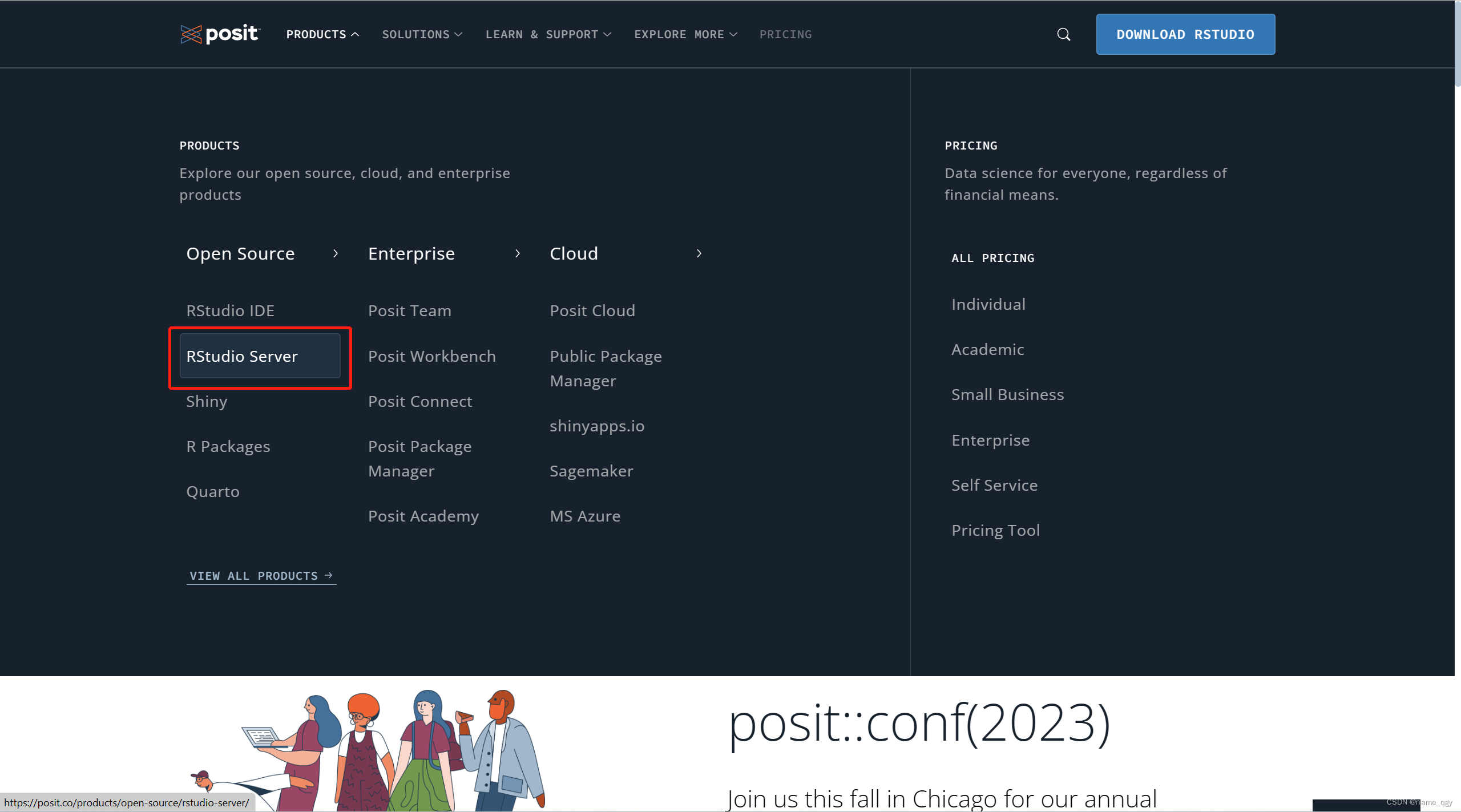The height and width of the screenshot is (812, 1461).
Task: Click the Download RStudio button
Action: tap(1185, 34)
